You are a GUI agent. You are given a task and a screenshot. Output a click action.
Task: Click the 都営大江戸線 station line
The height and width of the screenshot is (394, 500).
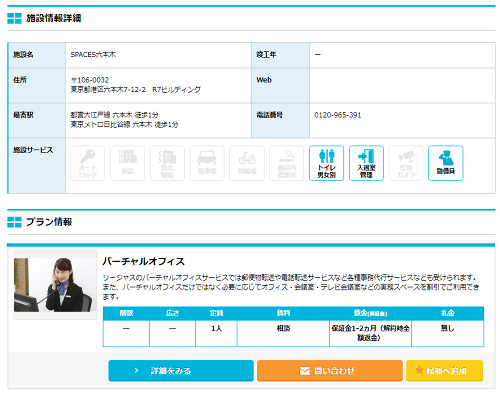click(114, 115)
